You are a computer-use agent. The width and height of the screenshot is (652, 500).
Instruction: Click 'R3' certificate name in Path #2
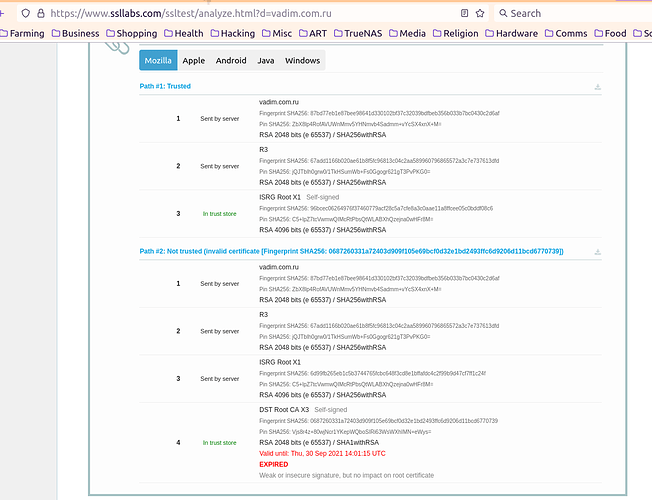264,314
